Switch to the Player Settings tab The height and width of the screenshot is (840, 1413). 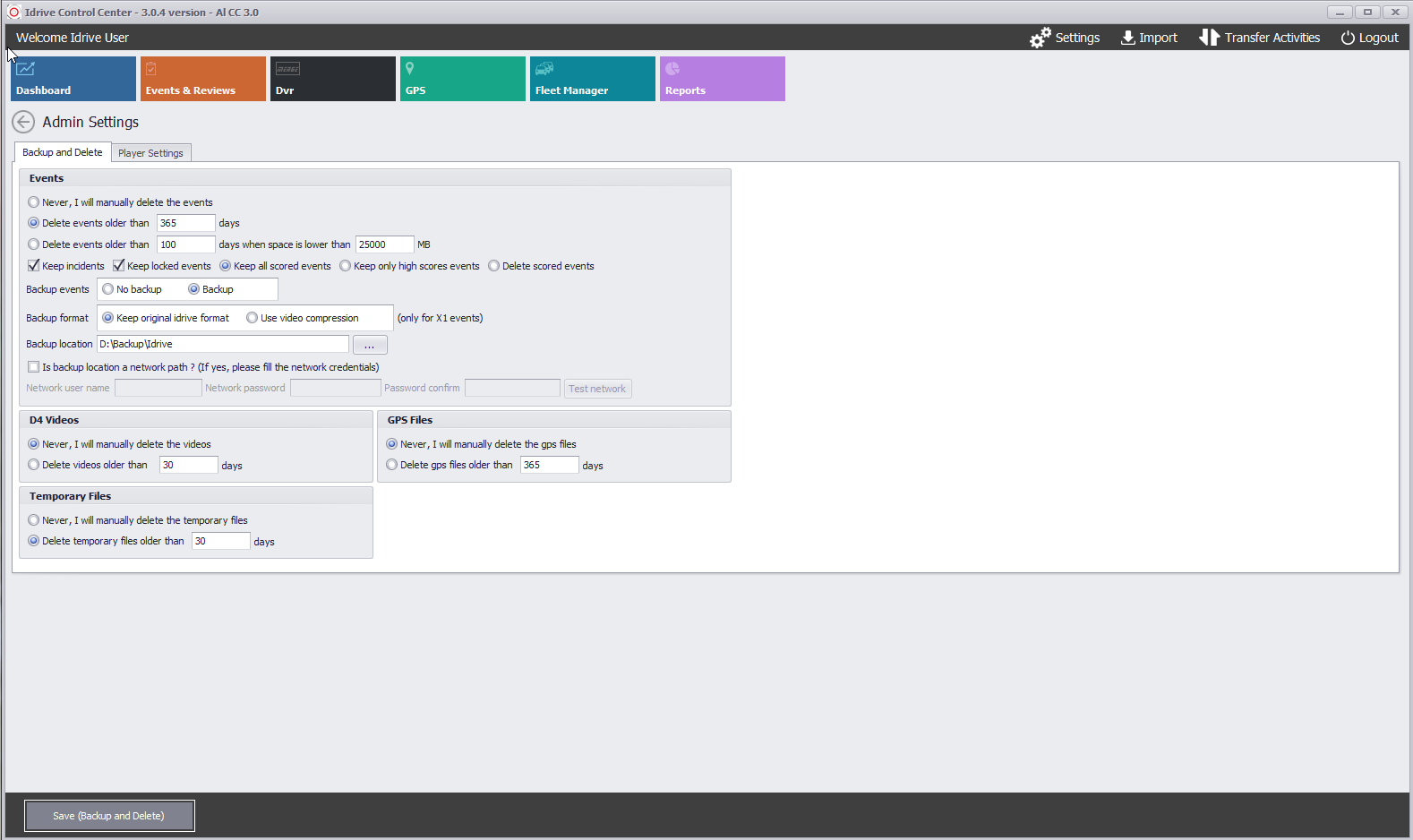tap(150, 153)
